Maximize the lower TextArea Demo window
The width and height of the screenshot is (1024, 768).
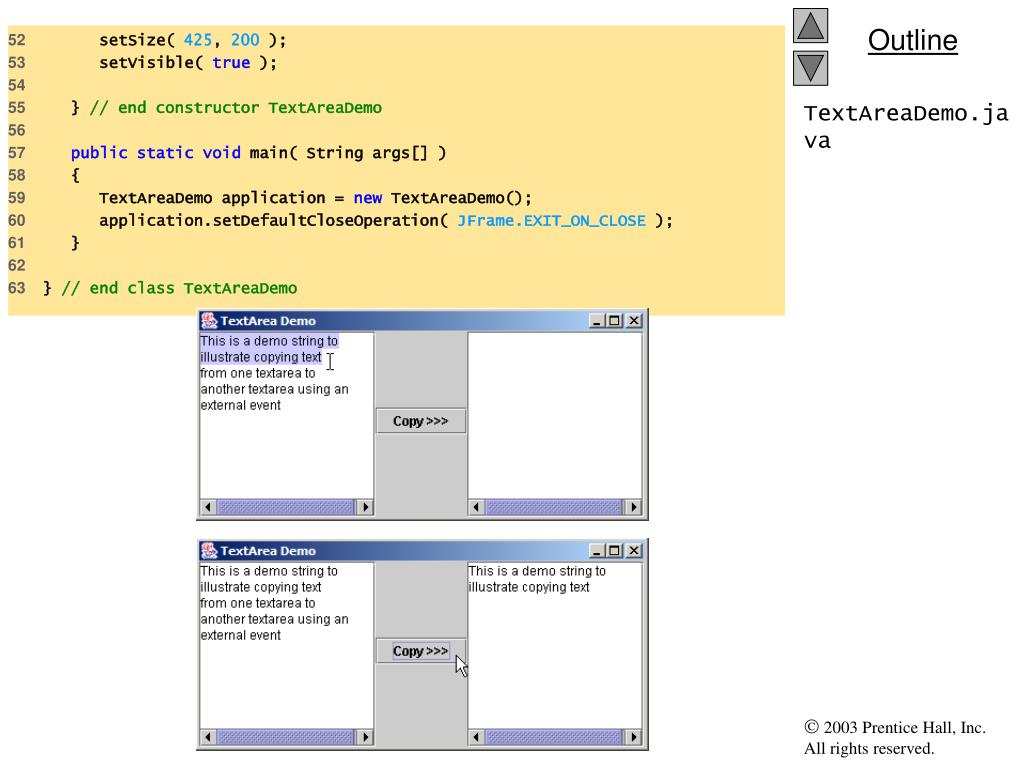pyautogui.click(x=615, y=551)
